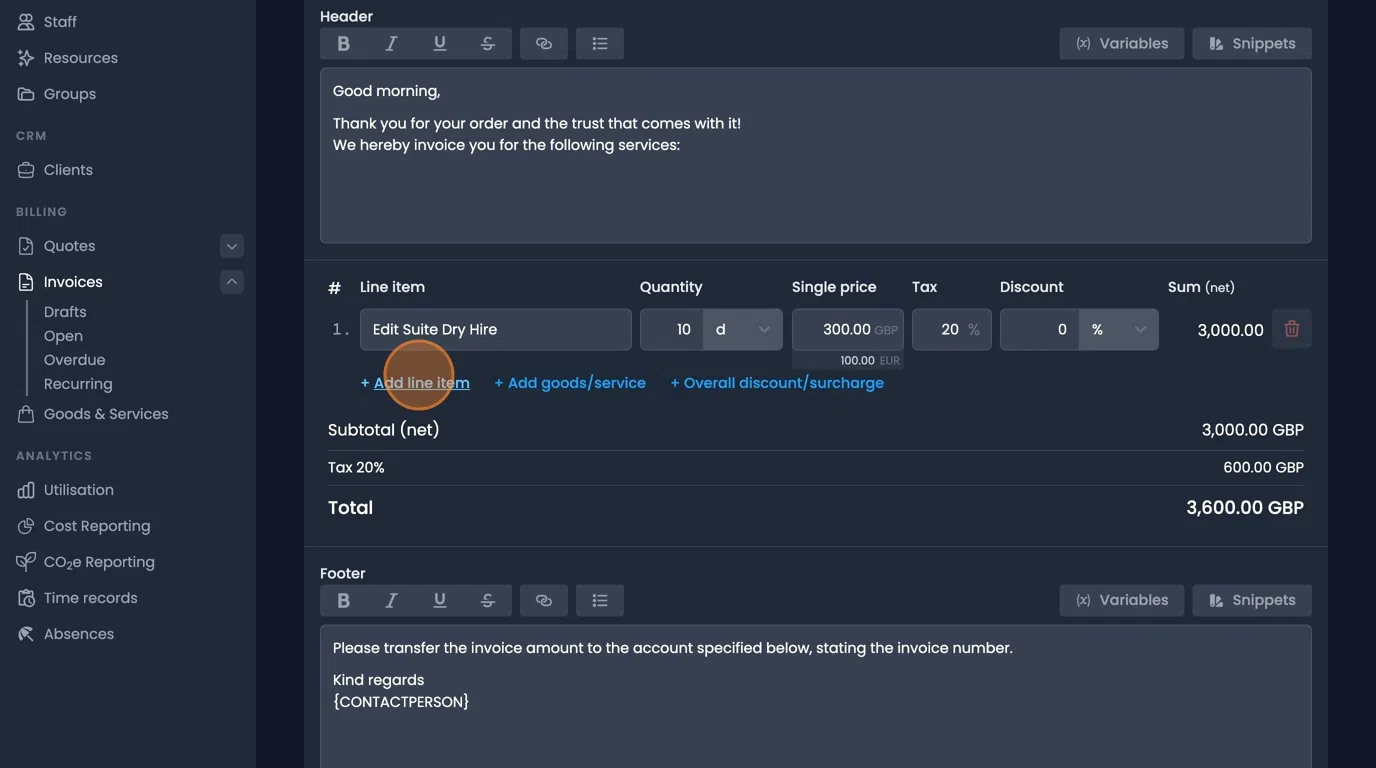This screenshot has height=768, width=1376.
Task: Delete the Edit Suite Dry Hire line item
Action: 1291,328
